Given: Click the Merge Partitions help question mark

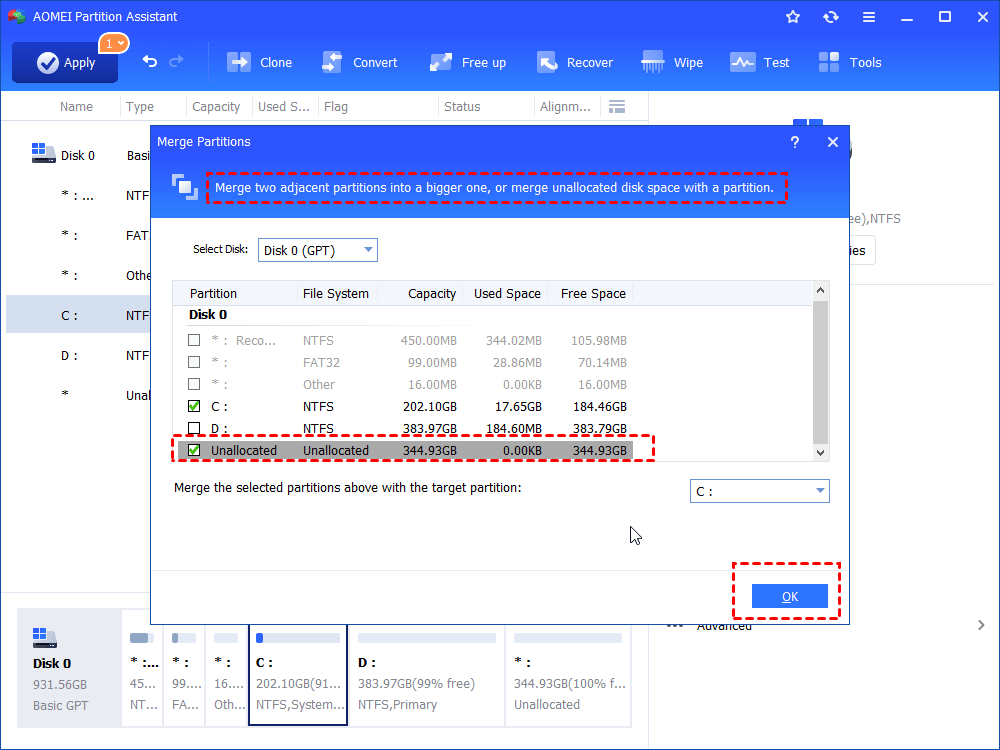Looking at the screenshot, I should [795, 142].
